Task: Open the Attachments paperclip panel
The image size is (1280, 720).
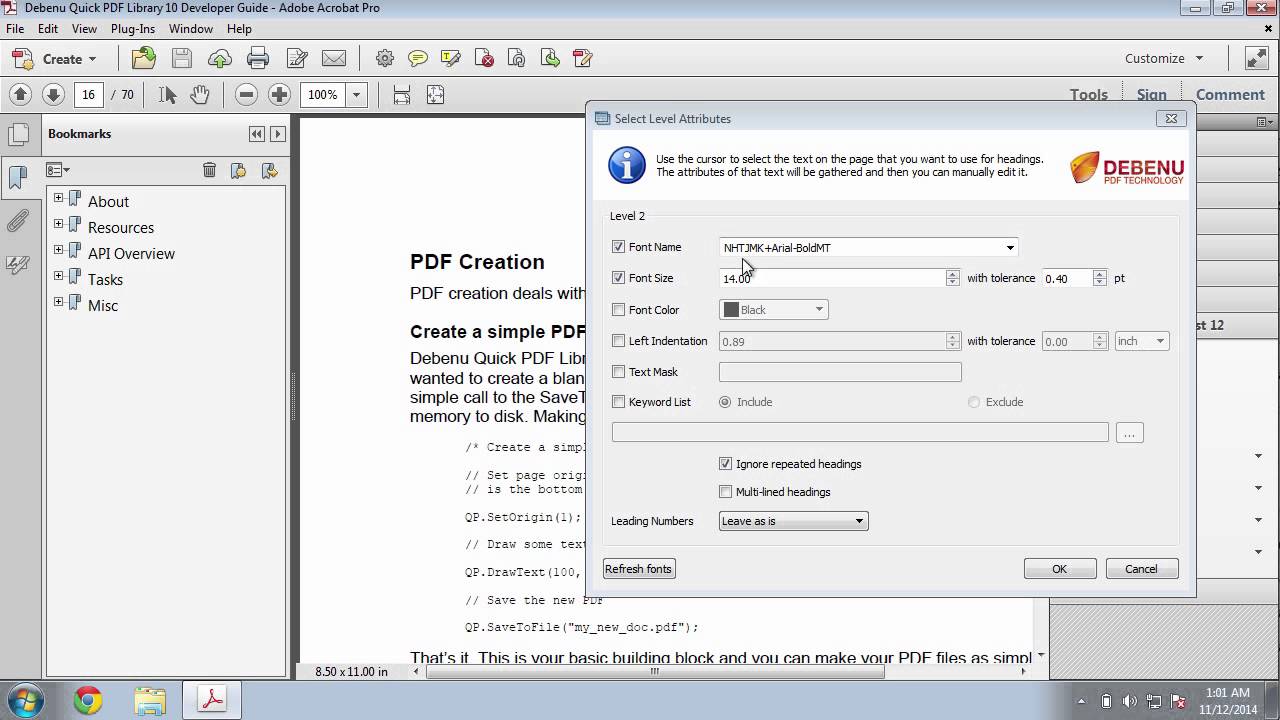Action: (x=18, y=221)
